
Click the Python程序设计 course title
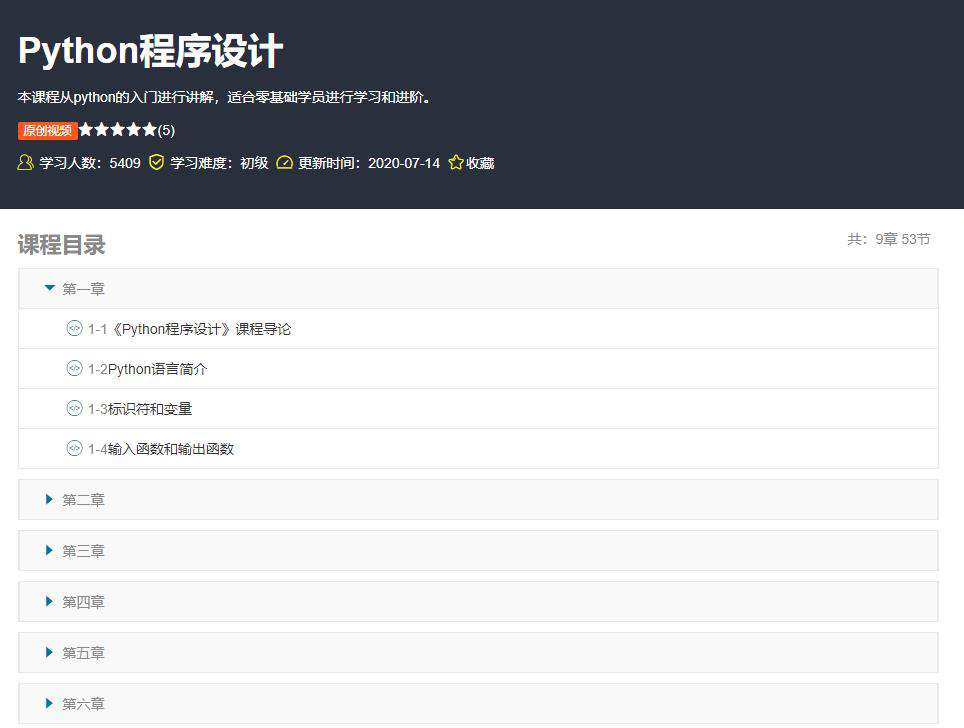[151, 50]
